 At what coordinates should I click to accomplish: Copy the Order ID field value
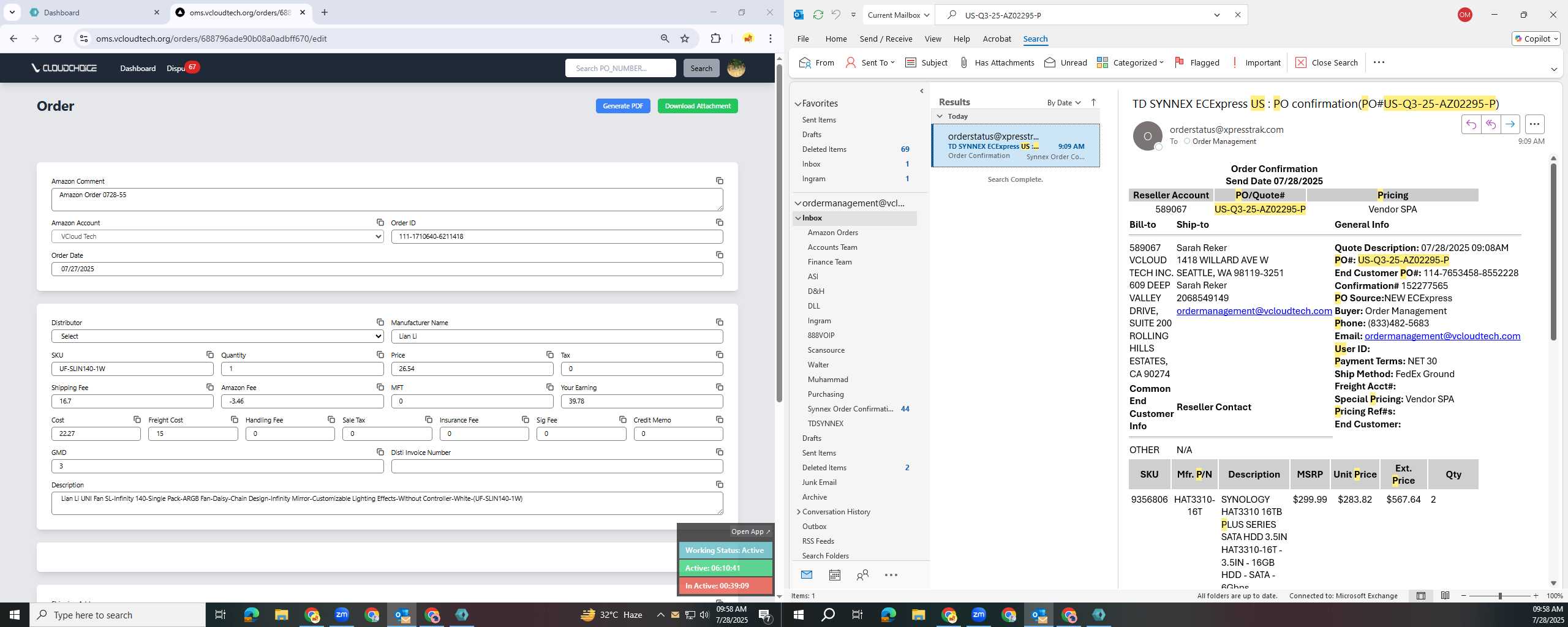point(720,222)
